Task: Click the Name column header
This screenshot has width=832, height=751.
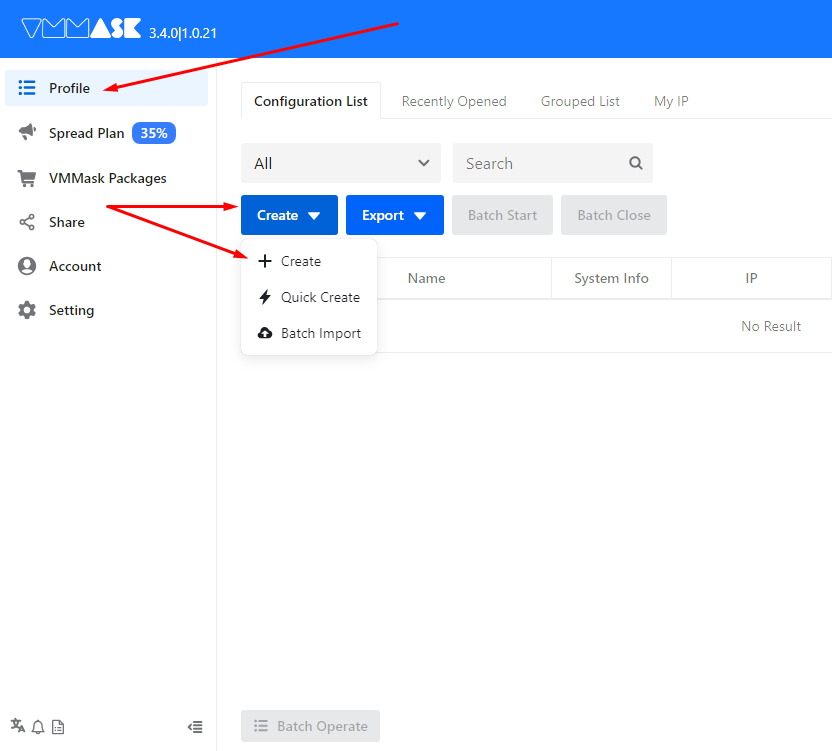Action: coord(427,278)
